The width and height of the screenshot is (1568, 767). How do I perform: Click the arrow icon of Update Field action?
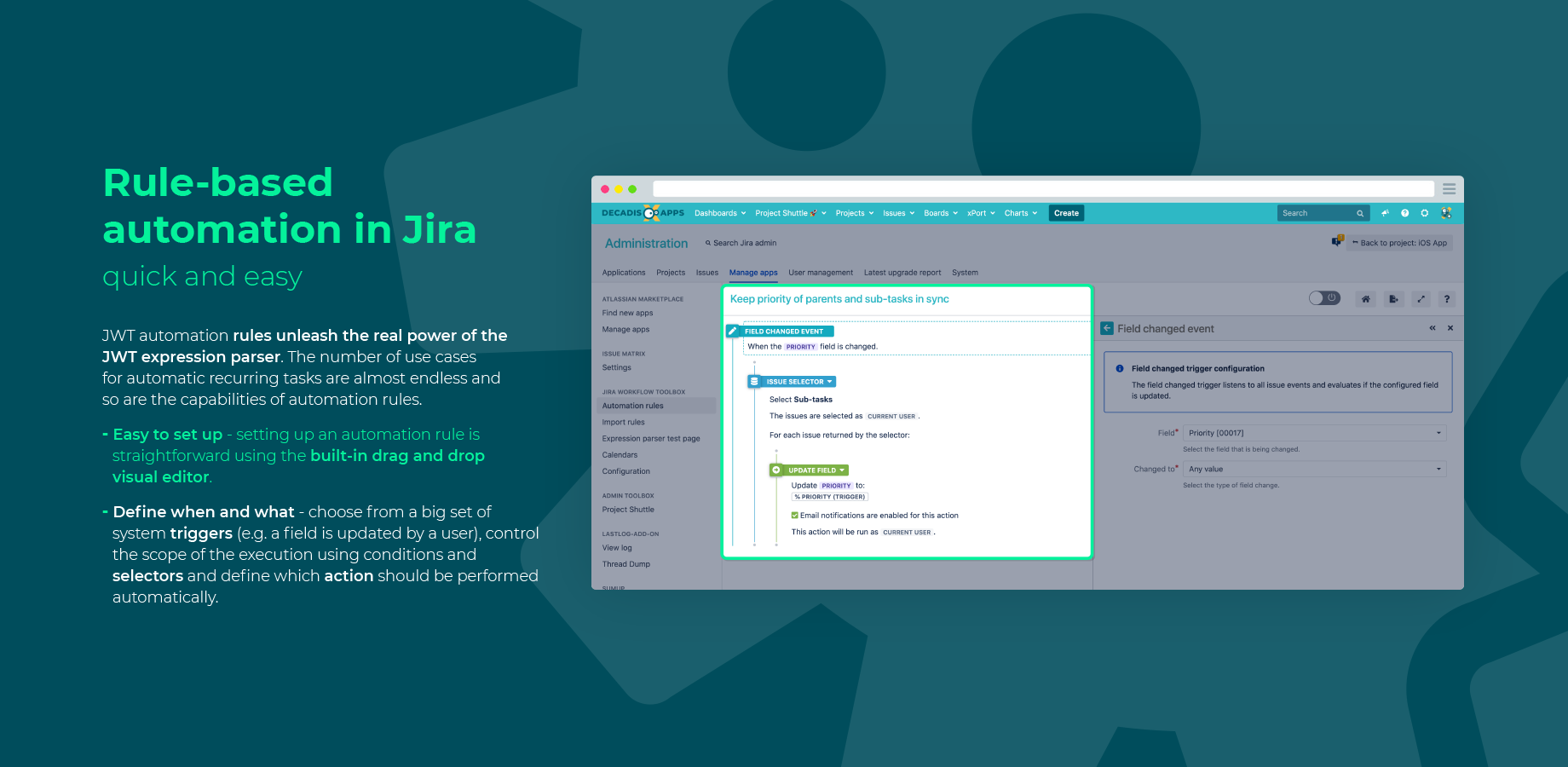tap(776, 470)
